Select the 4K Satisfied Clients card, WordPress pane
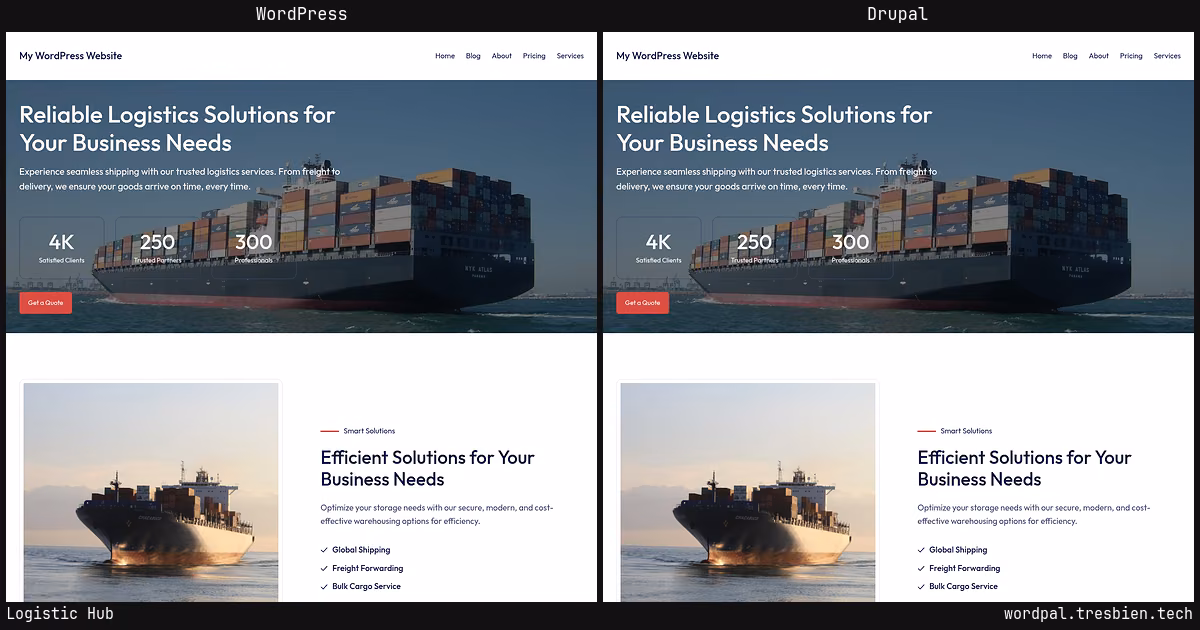 pyautogui.click(x=62, y=247)
